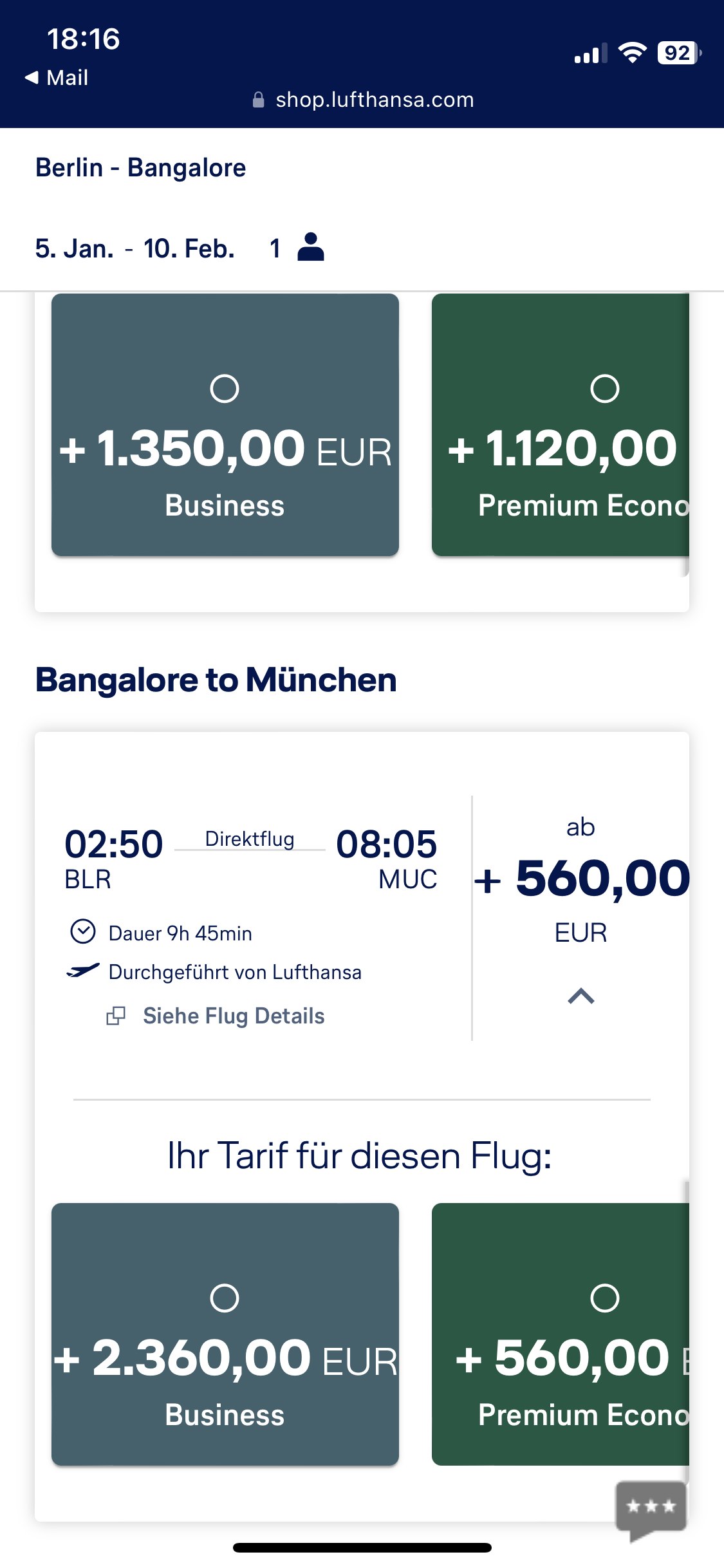Collapse the Bangalore to München fare options
The image size is (724, 1568).
(x=580, y=996)
